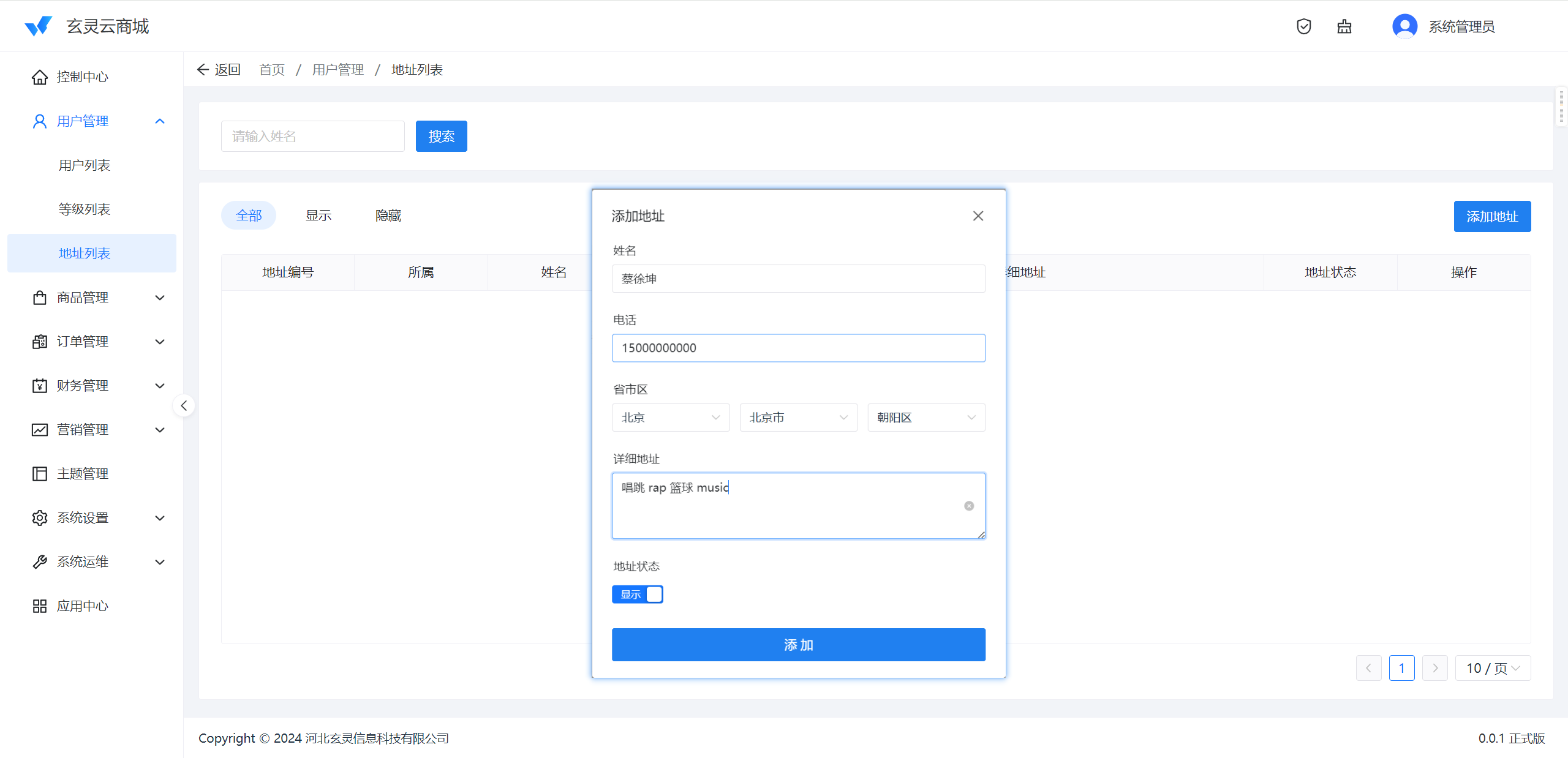Open 应用中心 grid icon menu
The height and width of the screenshot is (758, 1568).
(x=40, y=606)
